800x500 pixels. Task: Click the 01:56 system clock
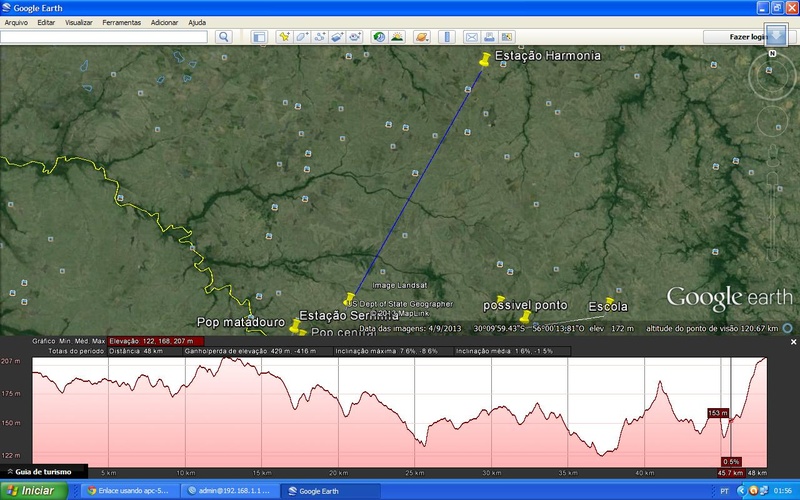point(783,491)
